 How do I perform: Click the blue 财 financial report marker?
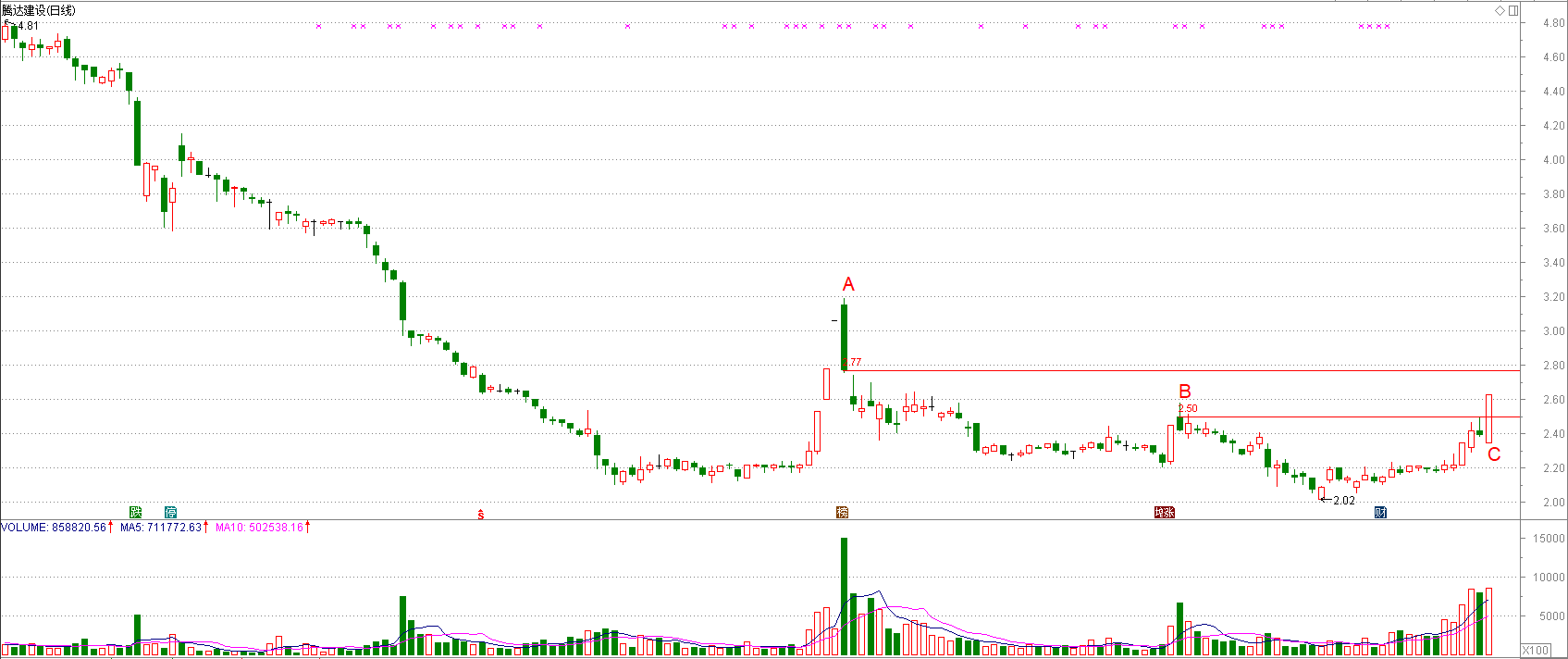(1380, 513)
